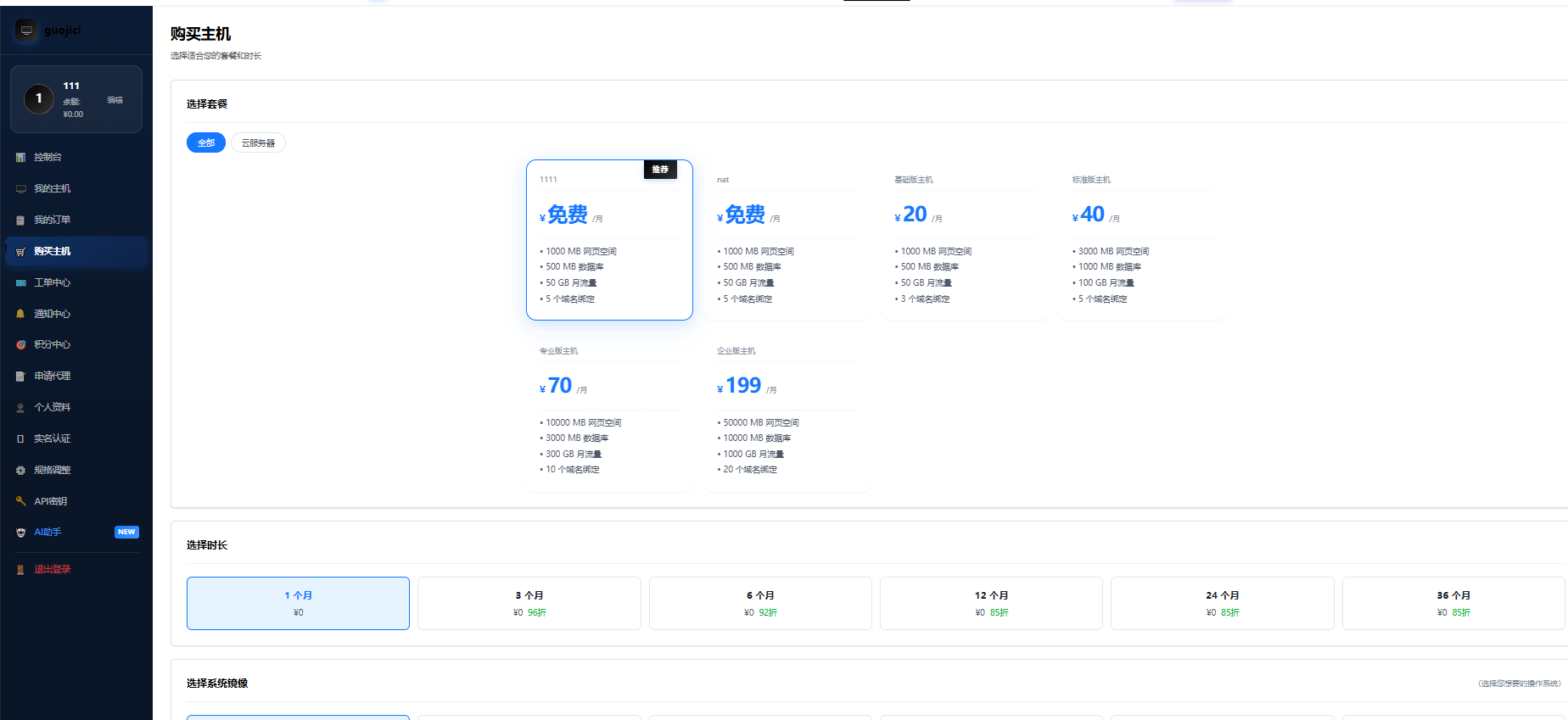Click the 积分中心 target icon
The image size is (1568, 720).
click(x=20, y=345)
